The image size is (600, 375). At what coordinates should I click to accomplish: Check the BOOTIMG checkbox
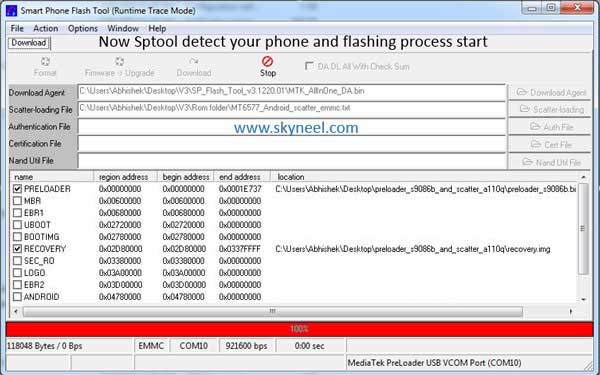pos(17,236)
